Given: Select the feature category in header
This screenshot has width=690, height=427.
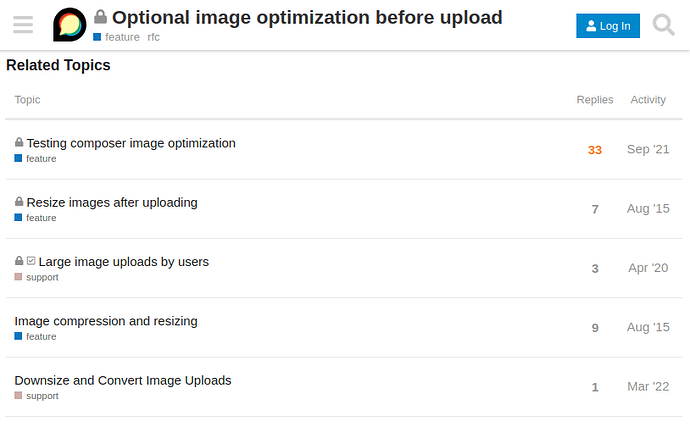Looking at the screenshot, I should coord(117,37).
